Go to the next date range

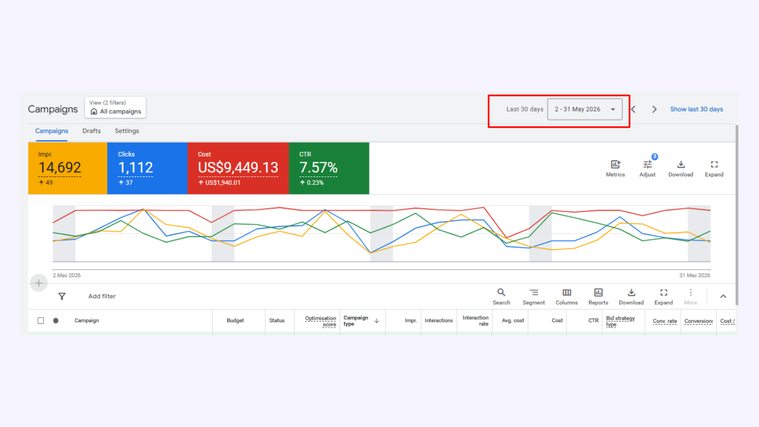[x=654, y=109]
